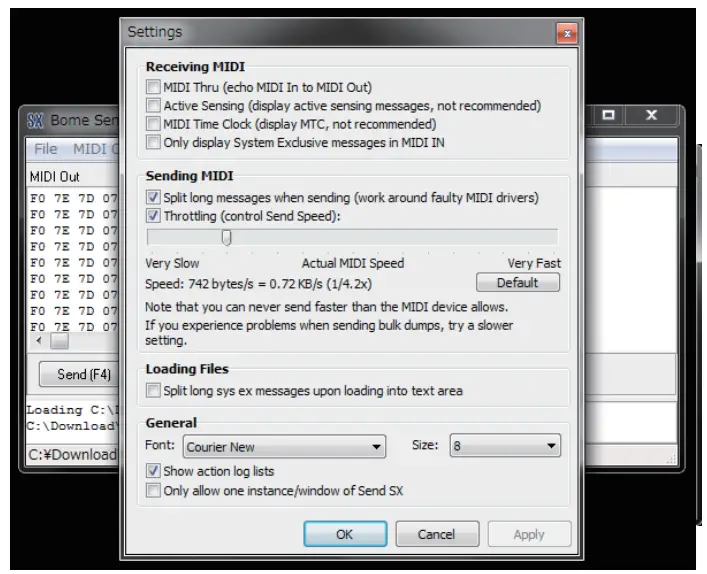Click Cancel in Settings dialog
The image size is (707, 574).
click(x=437, y=534)
